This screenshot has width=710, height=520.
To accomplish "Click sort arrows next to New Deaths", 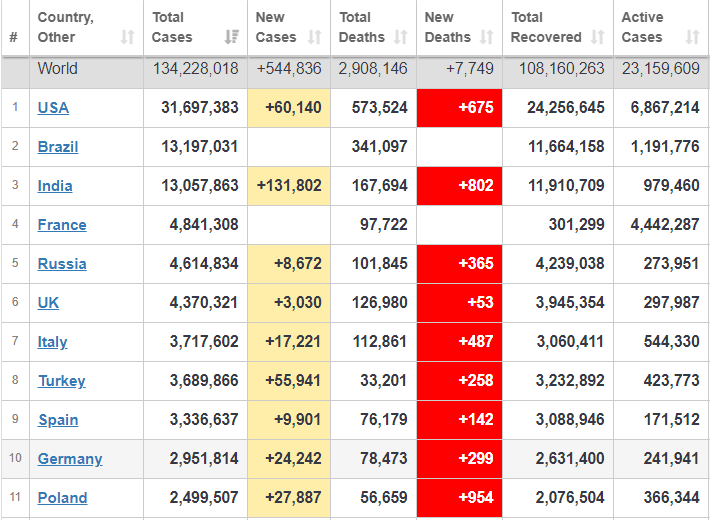I will pos(486,37).
